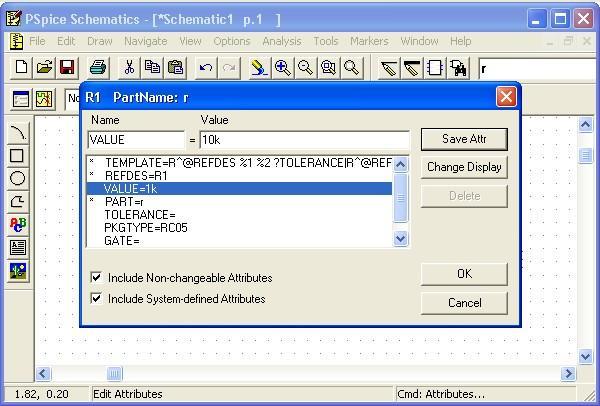Print using the printer toolbar icon

coord(98,68)
